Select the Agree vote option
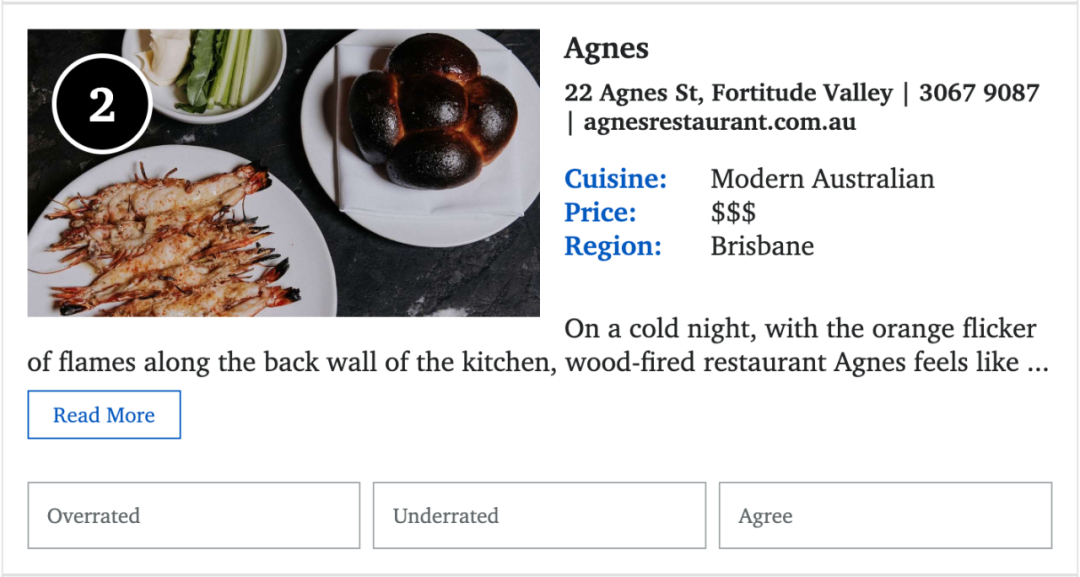 [885, 515]
